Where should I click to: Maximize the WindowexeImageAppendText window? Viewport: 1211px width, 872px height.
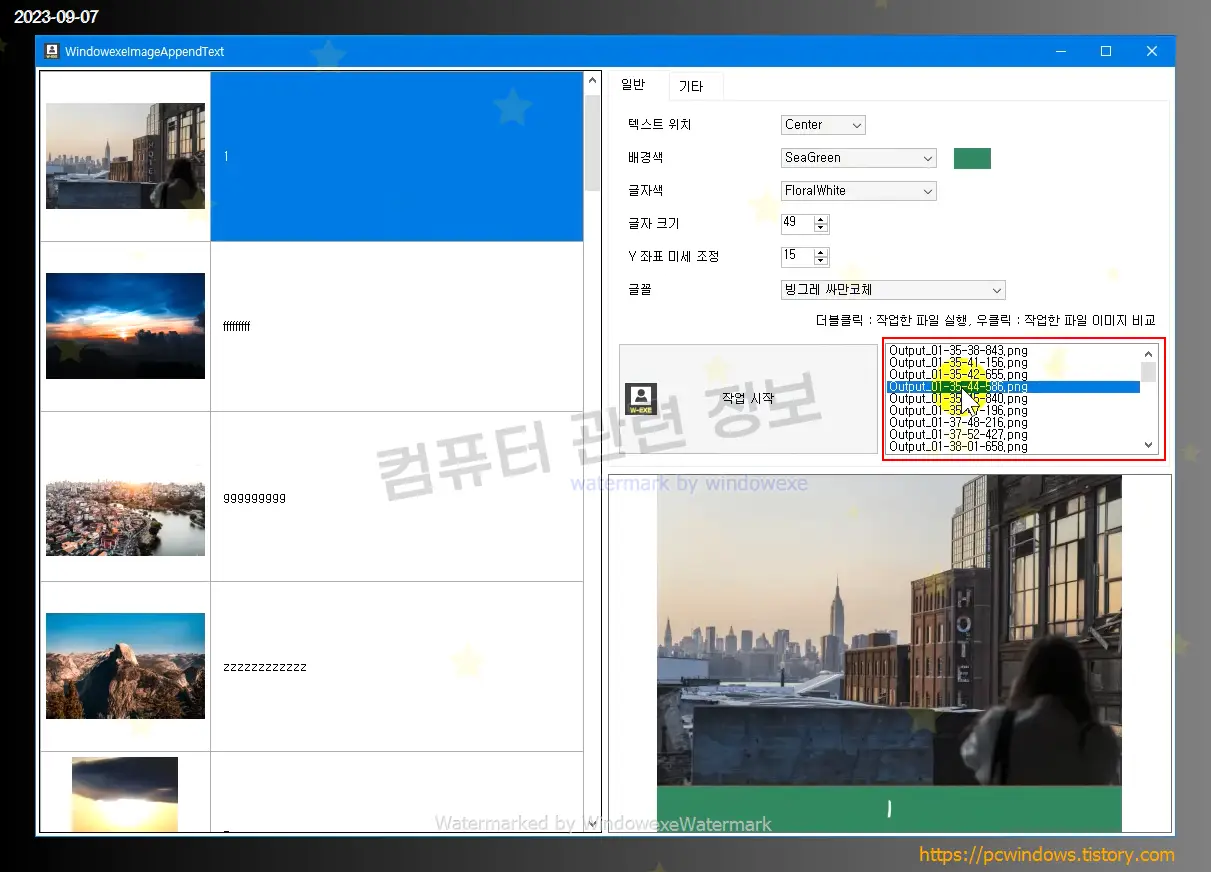tap(1106, 51)
